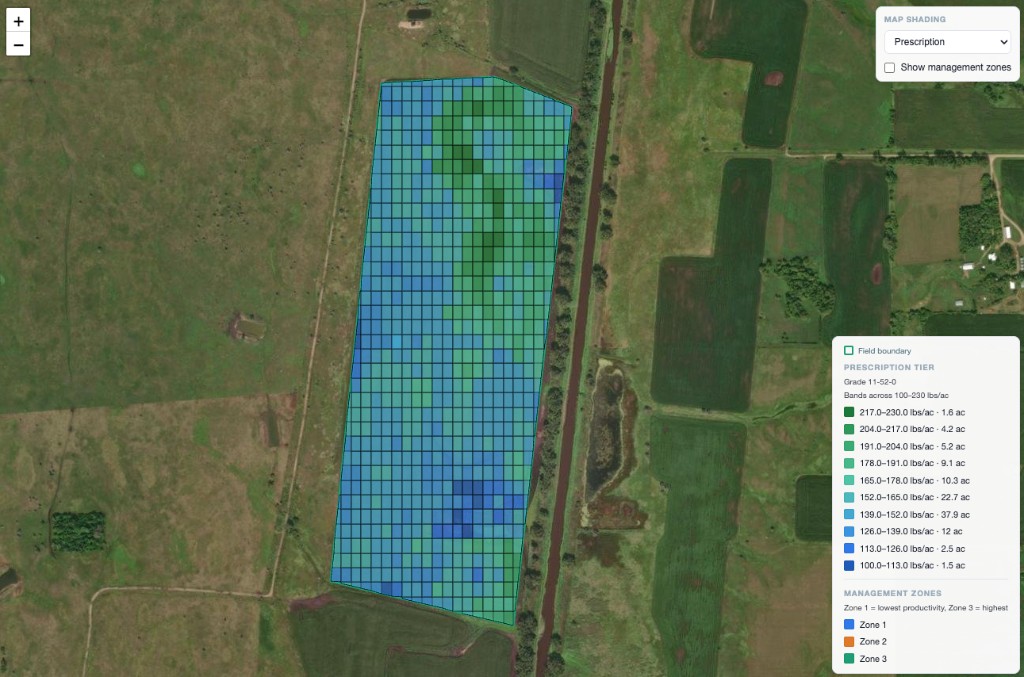Click the 'Grade 11-52-0' label

coord(870,382)
